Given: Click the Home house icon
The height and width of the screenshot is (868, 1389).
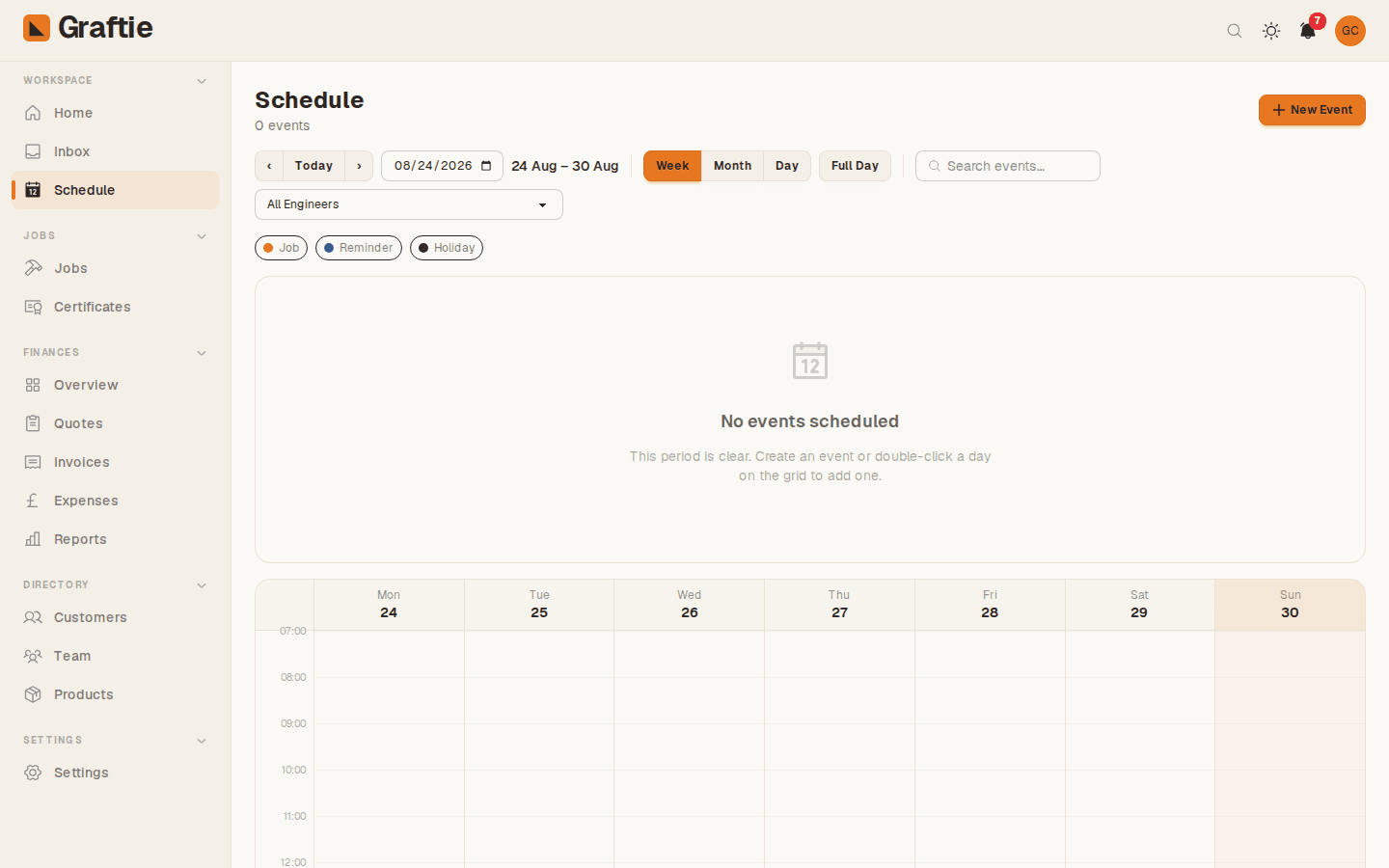Looking at the screenshot, I should pyautogui.click(x=33, y=113).
